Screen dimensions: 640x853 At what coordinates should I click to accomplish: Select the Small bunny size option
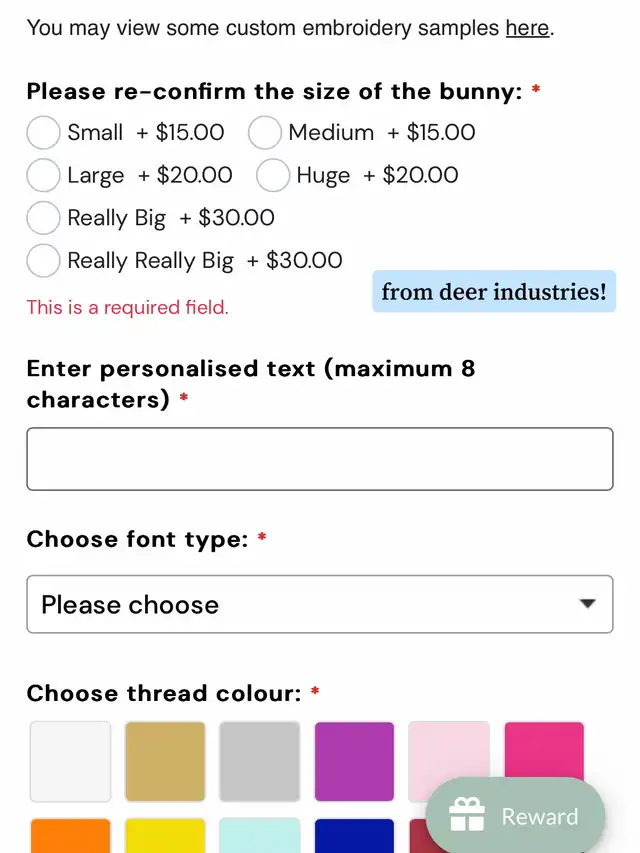coord(43,133)
